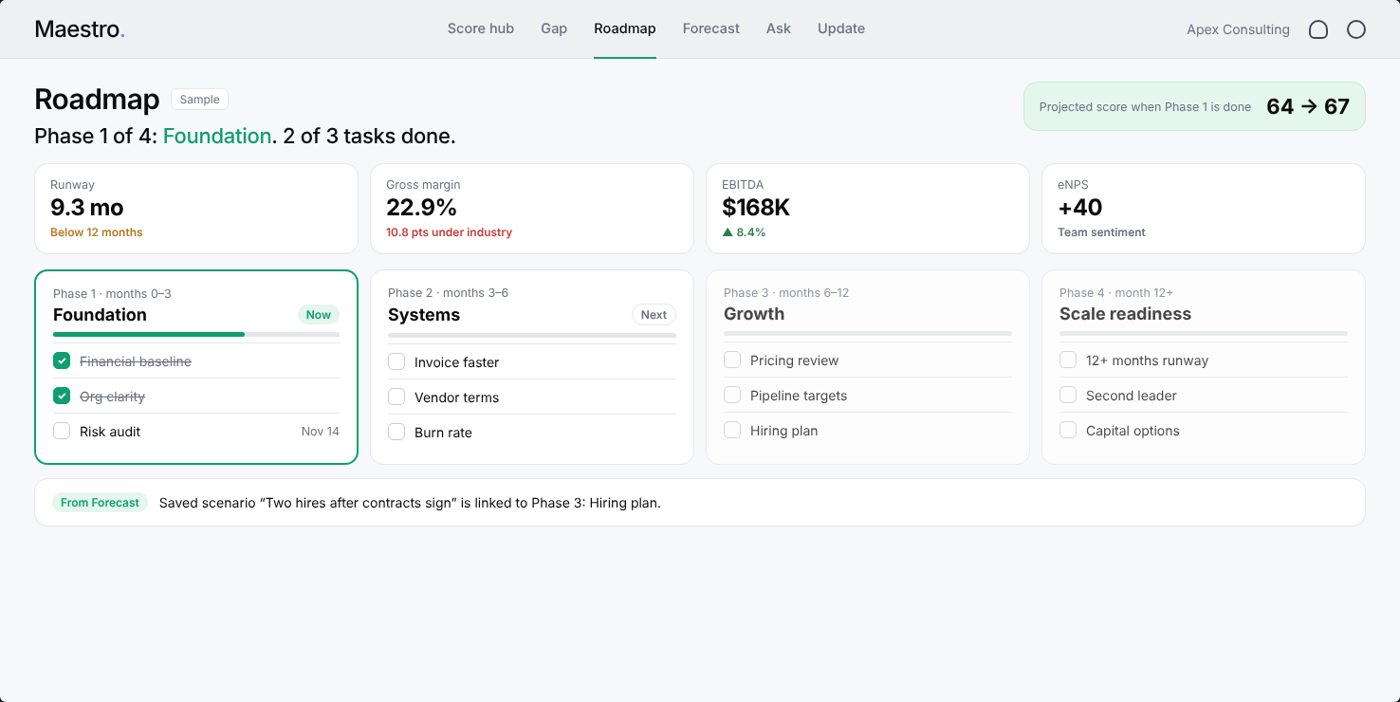Open the Gross margin 22.9% card
1400x702 pixels.
(x=532, y=208)
